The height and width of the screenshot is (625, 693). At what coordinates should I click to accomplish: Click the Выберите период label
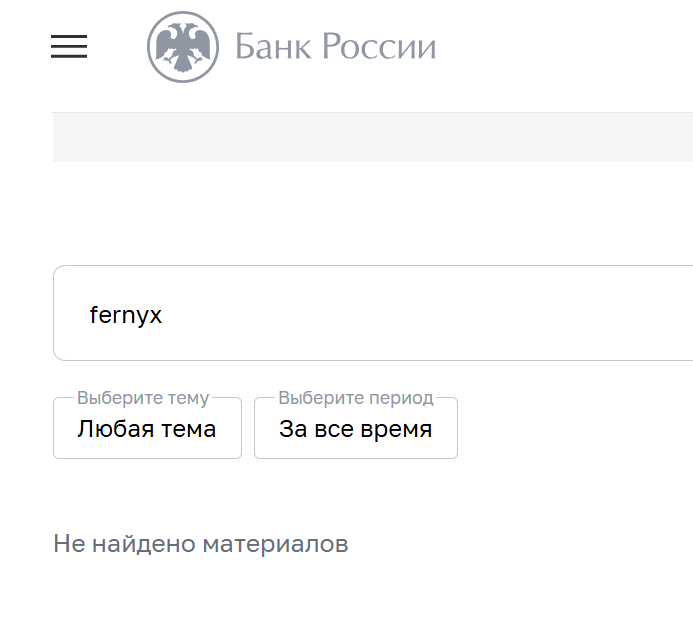[356, 398]
